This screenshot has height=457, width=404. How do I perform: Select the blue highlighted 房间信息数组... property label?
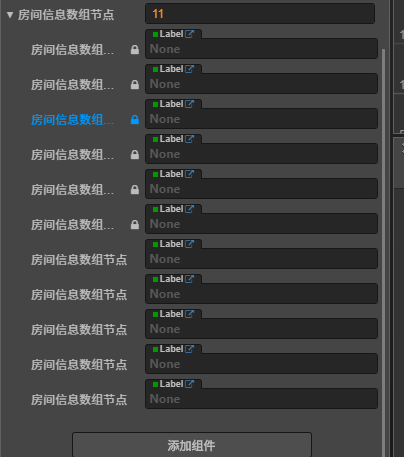(x=72, y=120)
